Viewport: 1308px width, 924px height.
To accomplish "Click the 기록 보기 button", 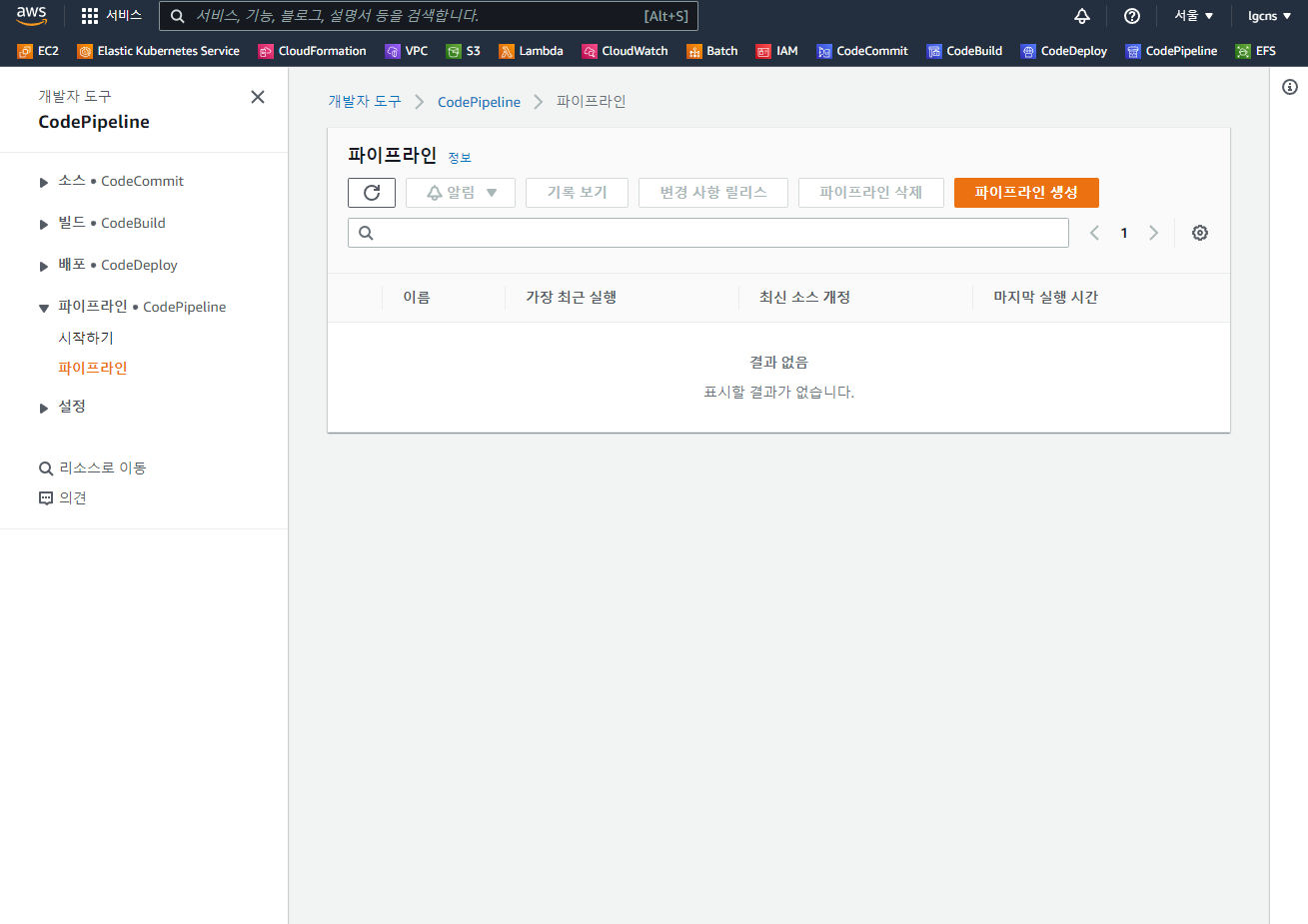I will click(577, 193).
